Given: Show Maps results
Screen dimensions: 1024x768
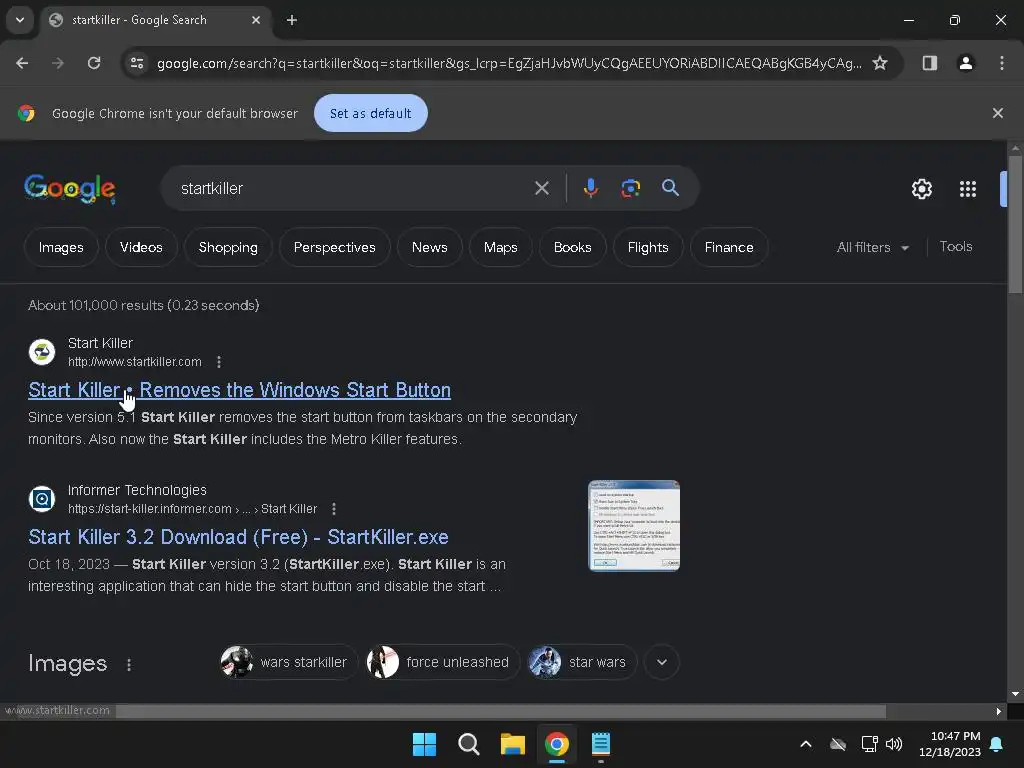Looking at the screenshot, I should tap(500, 247).
